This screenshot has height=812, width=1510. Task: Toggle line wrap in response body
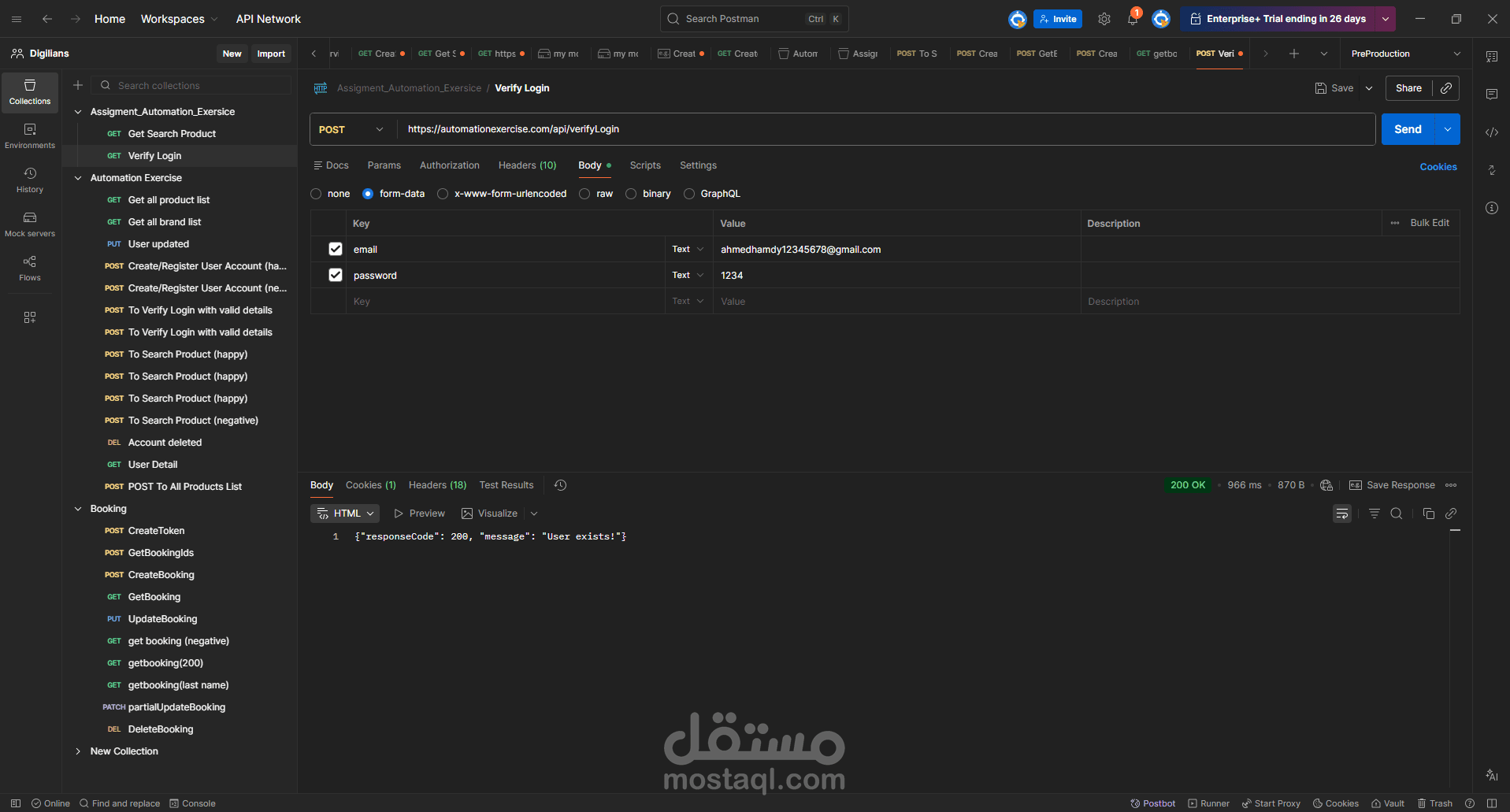[x=1342, y=514]
